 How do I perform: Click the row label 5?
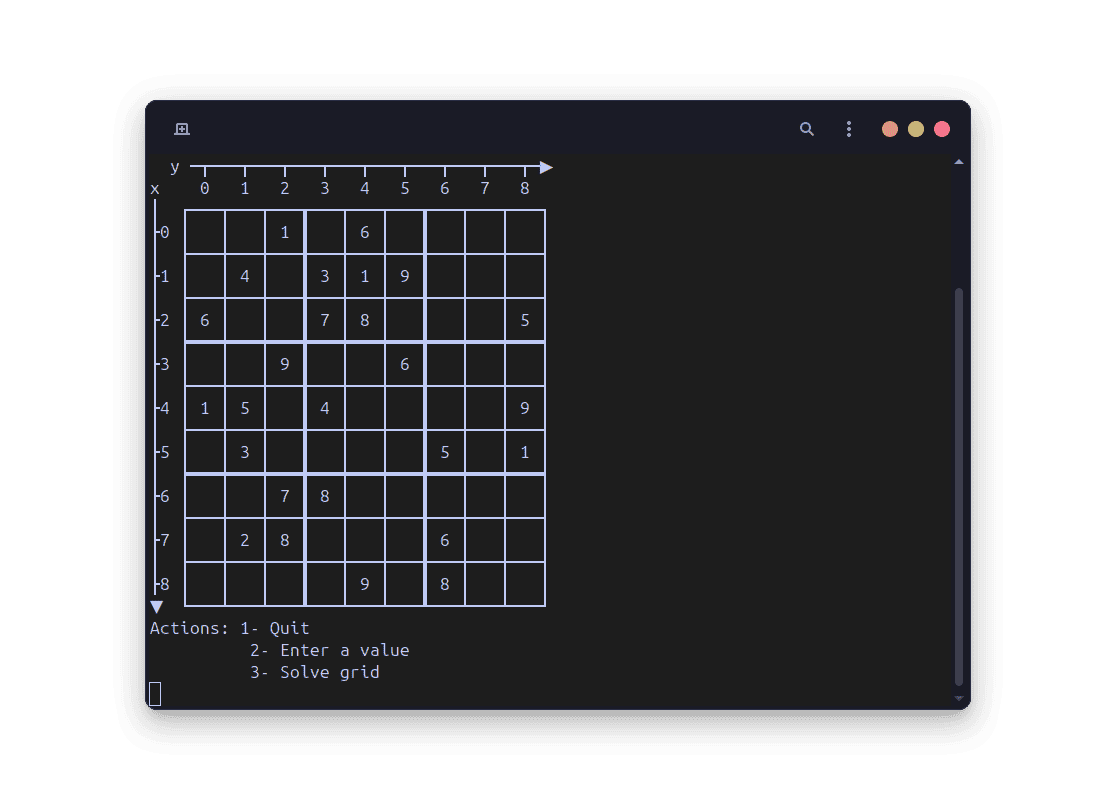(163, 452)
